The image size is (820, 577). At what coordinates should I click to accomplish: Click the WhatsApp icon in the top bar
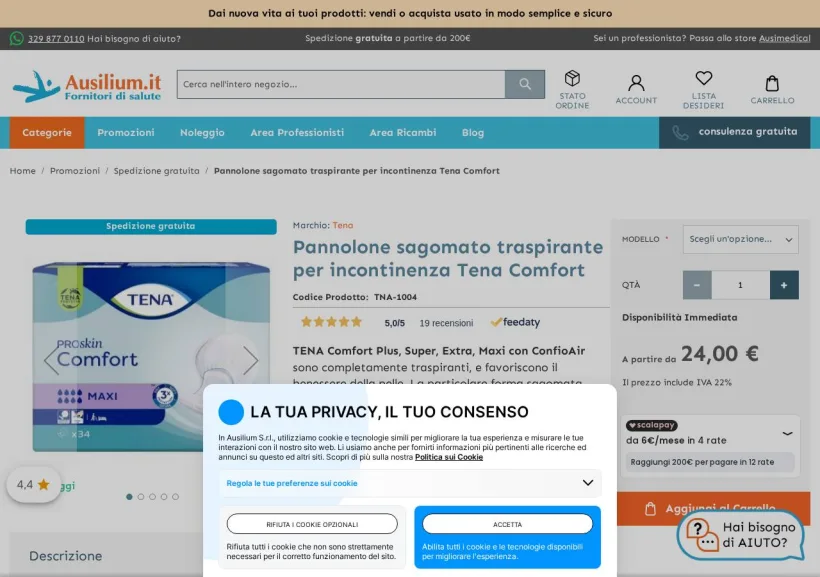[17, 38]
